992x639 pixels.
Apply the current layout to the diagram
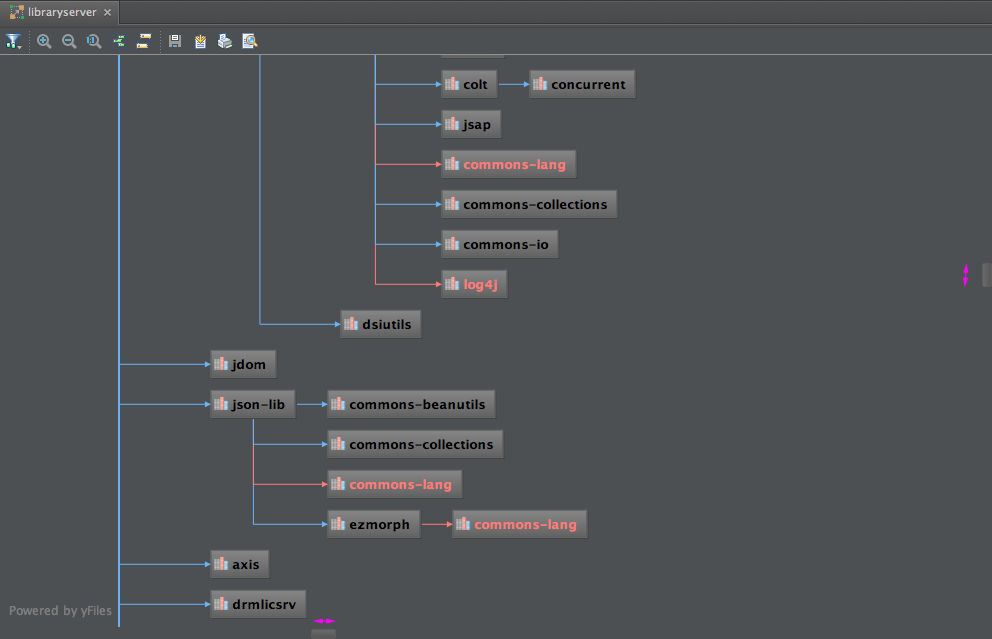pos(119,42)
